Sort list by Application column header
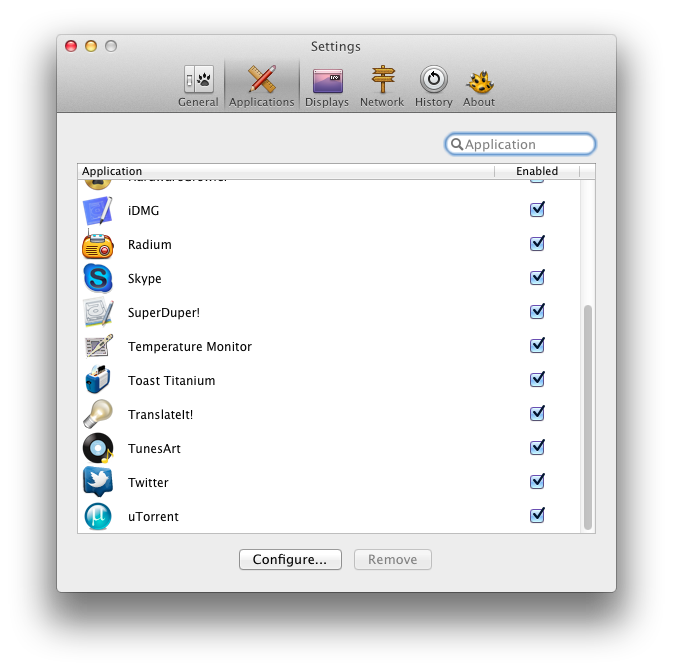This screenshot has width=673, height=671. pyautogui.click(x=285, y=171)
